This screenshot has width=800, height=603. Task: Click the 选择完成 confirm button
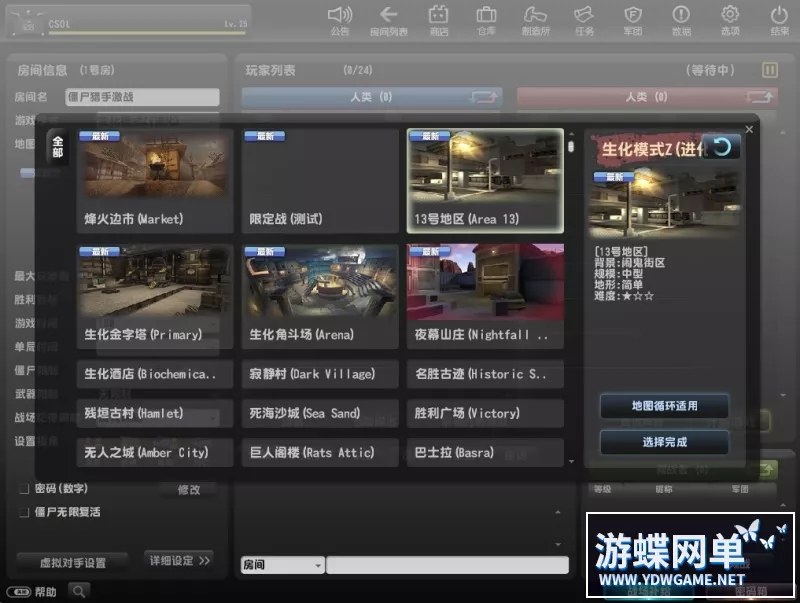[x=664, y=441]
